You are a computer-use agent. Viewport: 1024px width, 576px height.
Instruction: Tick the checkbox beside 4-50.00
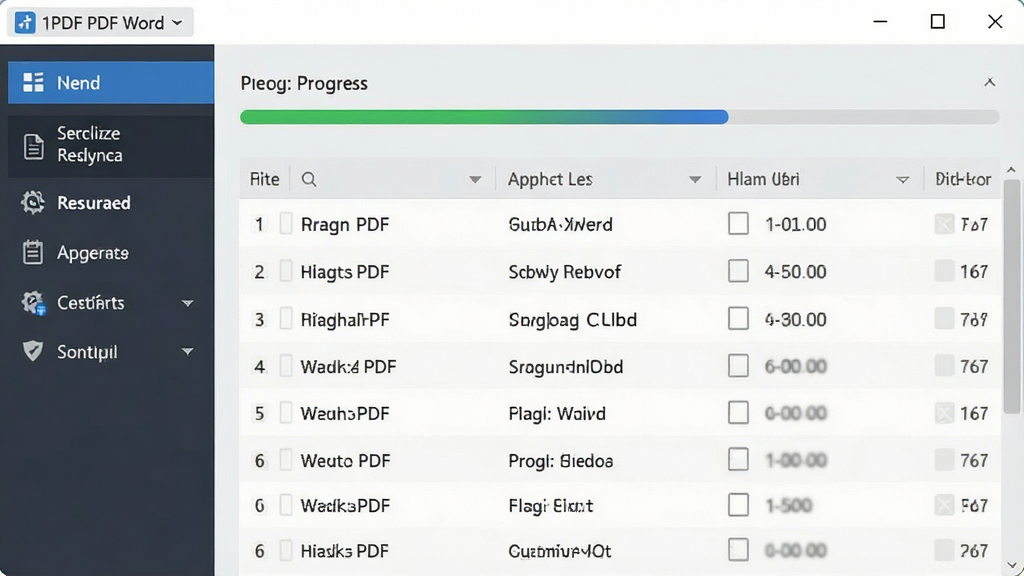(x=739, y=271)
